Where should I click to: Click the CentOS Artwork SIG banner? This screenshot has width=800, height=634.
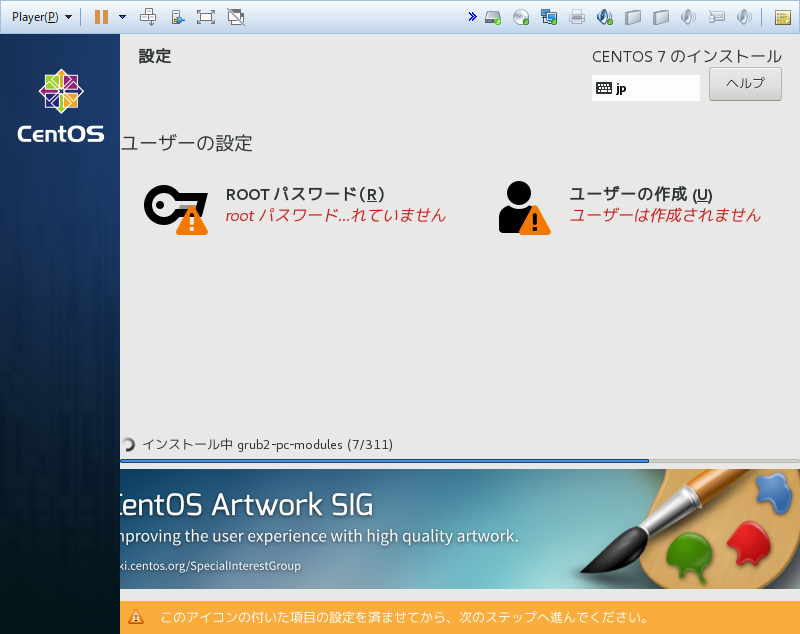459,529
